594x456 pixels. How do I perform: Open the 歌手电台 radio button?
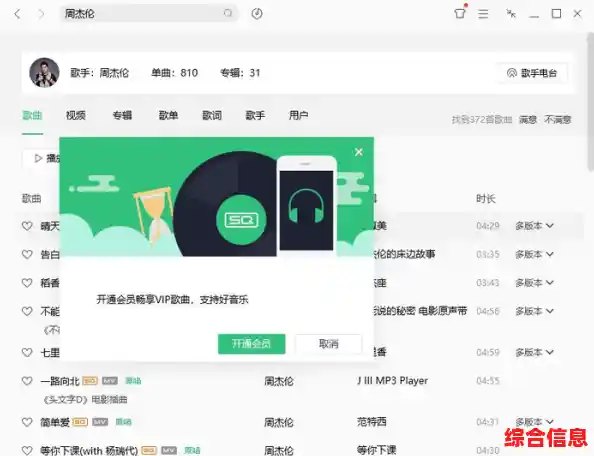532,73
